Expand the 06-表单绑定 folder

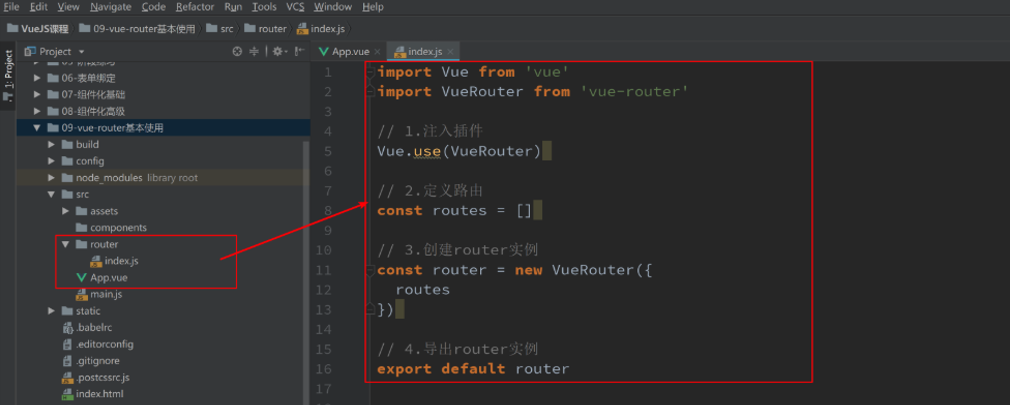click(37, 78)
